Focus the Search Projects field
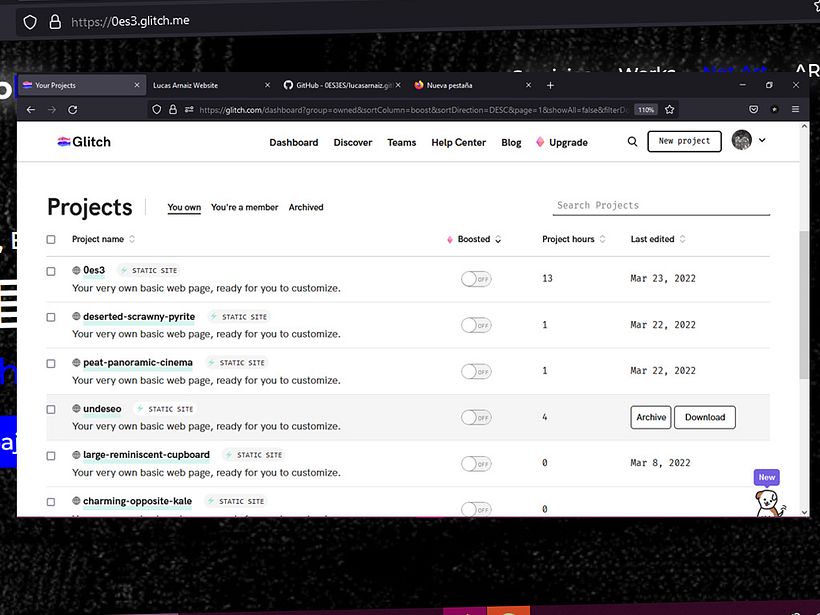Image resolution: width=820 pixels, height=615 pixels. click(661, 206)
